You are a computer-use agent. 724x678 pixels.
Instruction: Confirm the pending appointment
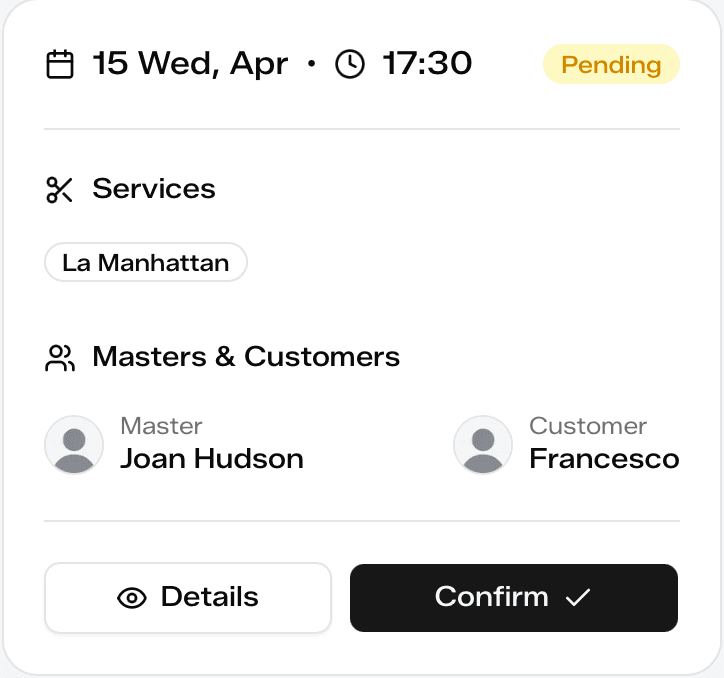(513, 598)
